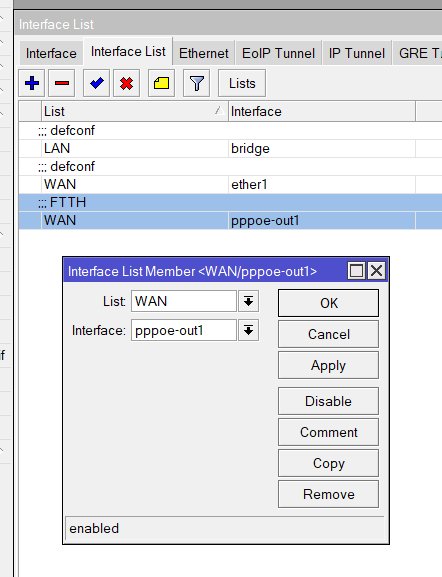
Task: Switch to the Ethernet tab
Action: (204, 53)
